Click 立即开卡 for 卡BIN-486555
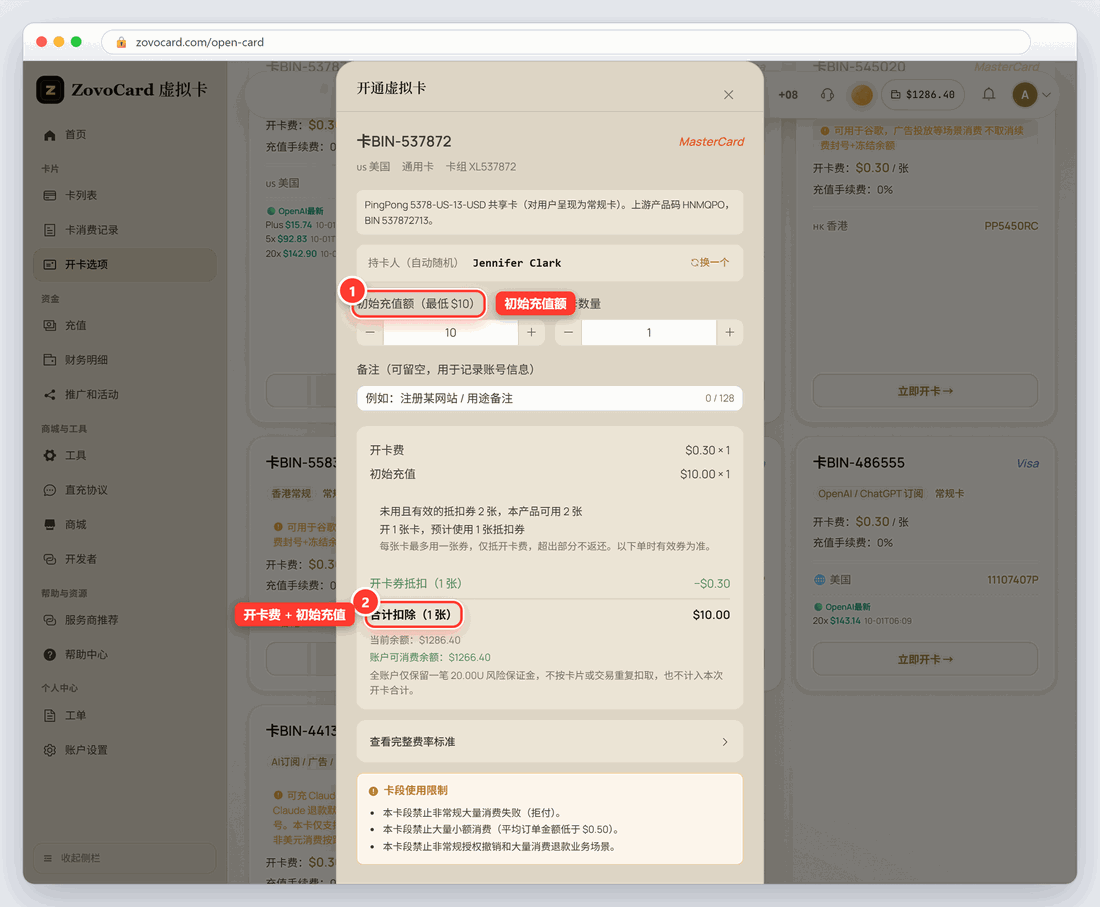The width and height of the screenshot is (1100, 907). point(925,659)
